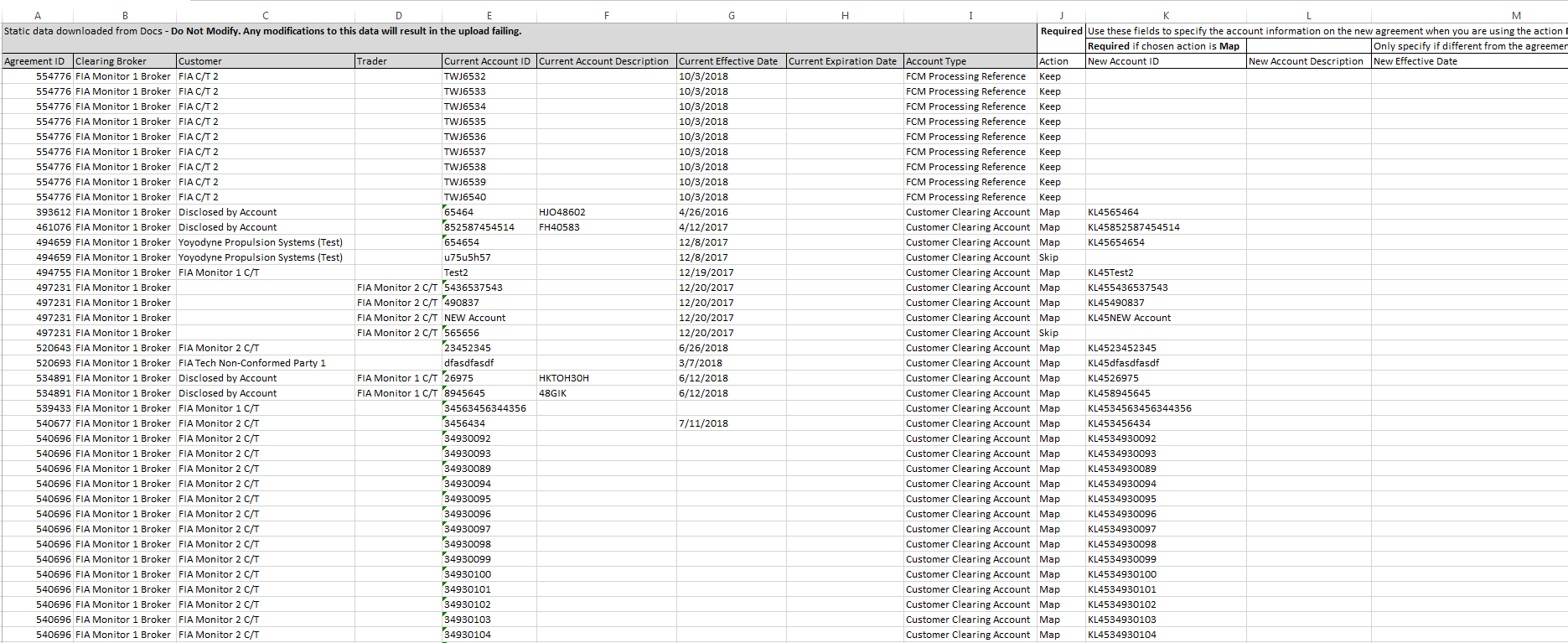1568x643 pixels.
Task: Click the Current Account Description header cell
Action: [x=607, y=61]
